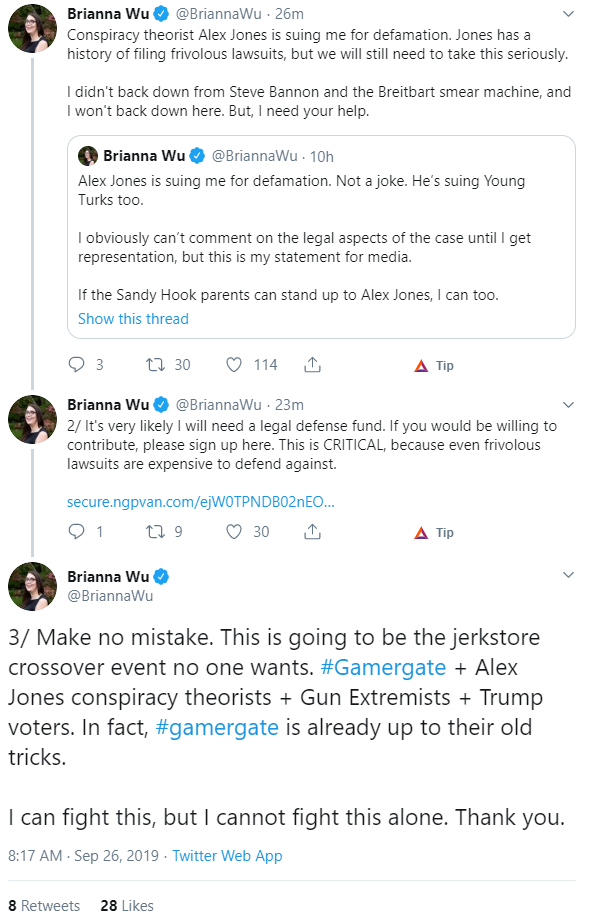
Task: Tip the first tweet using Brave Tip
Action: point(434,366)
